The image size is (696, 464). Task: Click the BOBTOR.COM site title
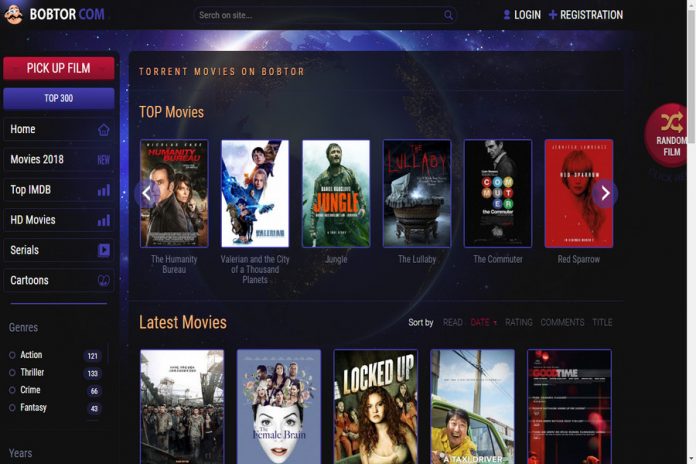point(67,14)
